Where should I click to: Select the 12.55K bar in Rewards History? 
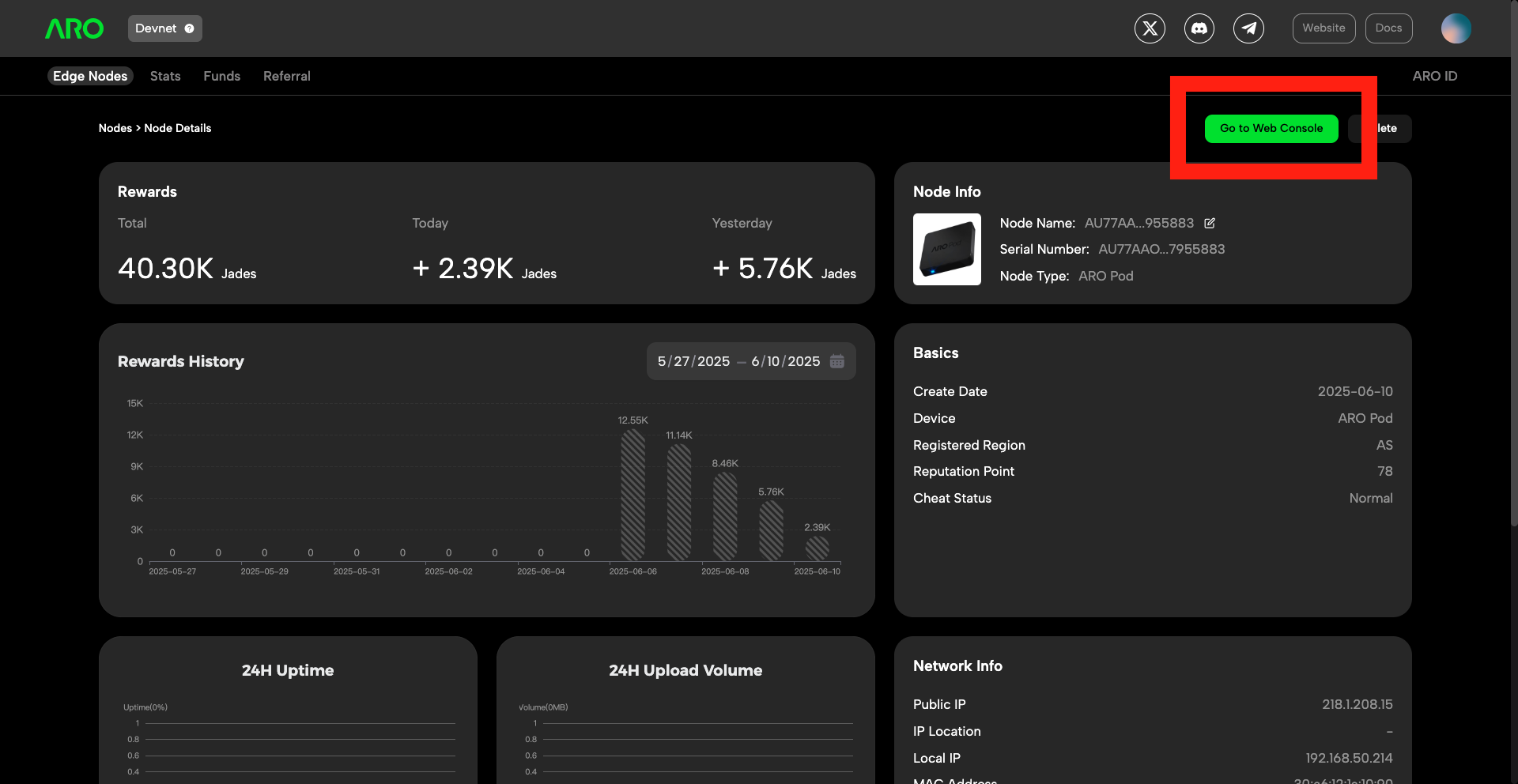[633, 495]
